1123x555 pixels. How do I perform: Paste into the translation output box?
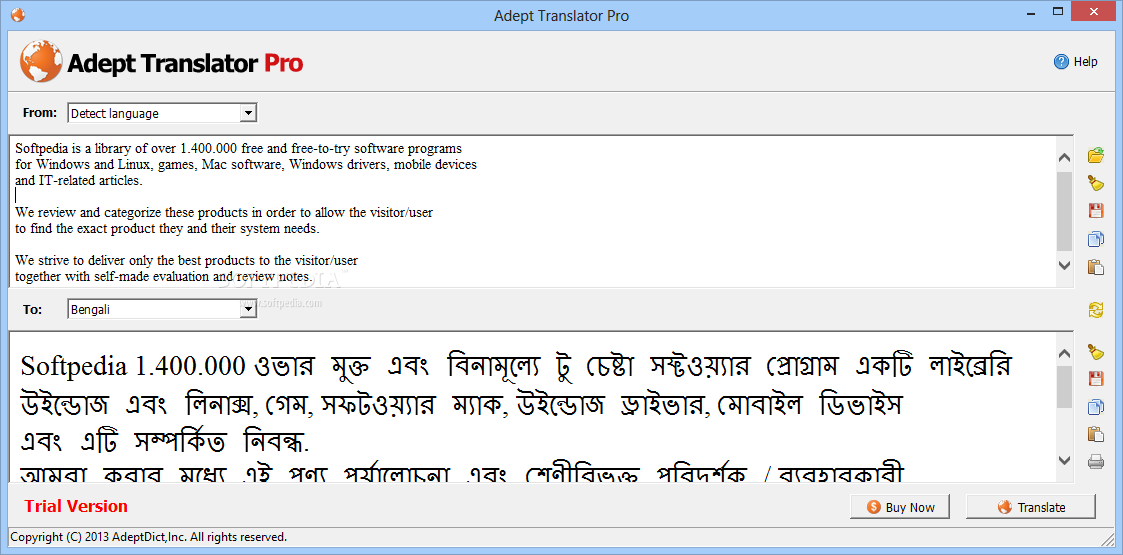pos(1096,434)
